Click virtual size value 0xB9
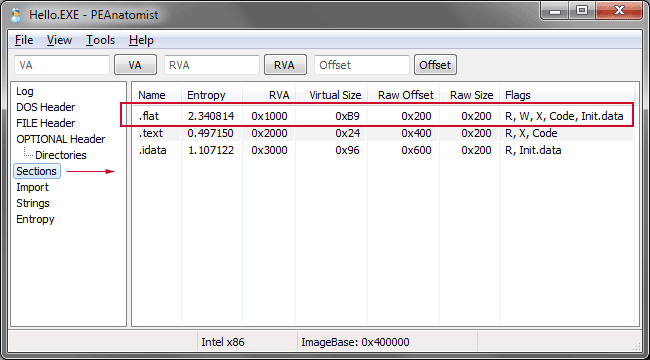The image size is (650, 360). pos(347,117)
